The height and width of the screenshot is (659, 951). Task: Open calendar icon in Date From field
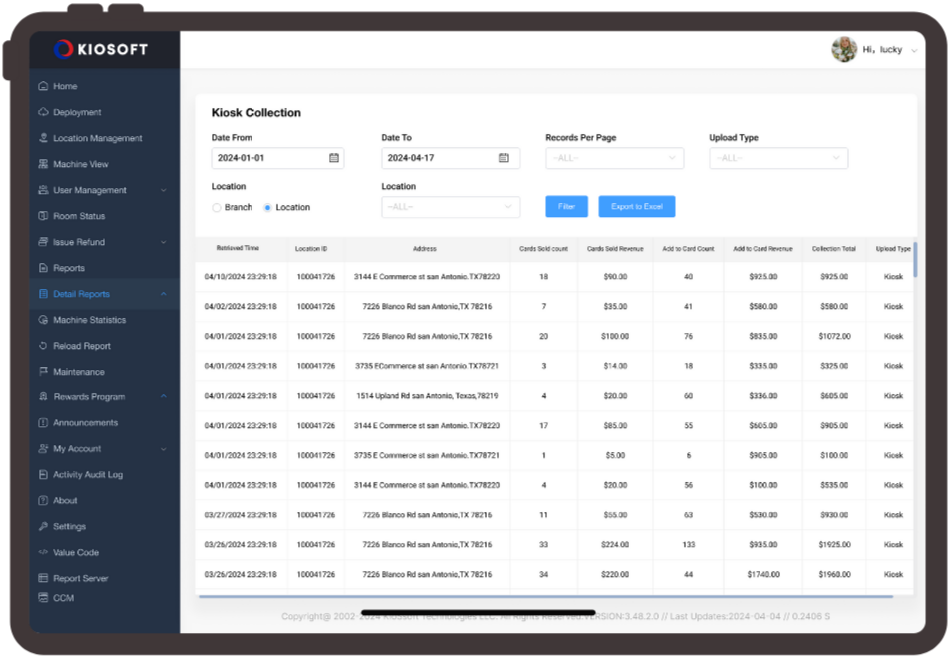pos(334,158)
